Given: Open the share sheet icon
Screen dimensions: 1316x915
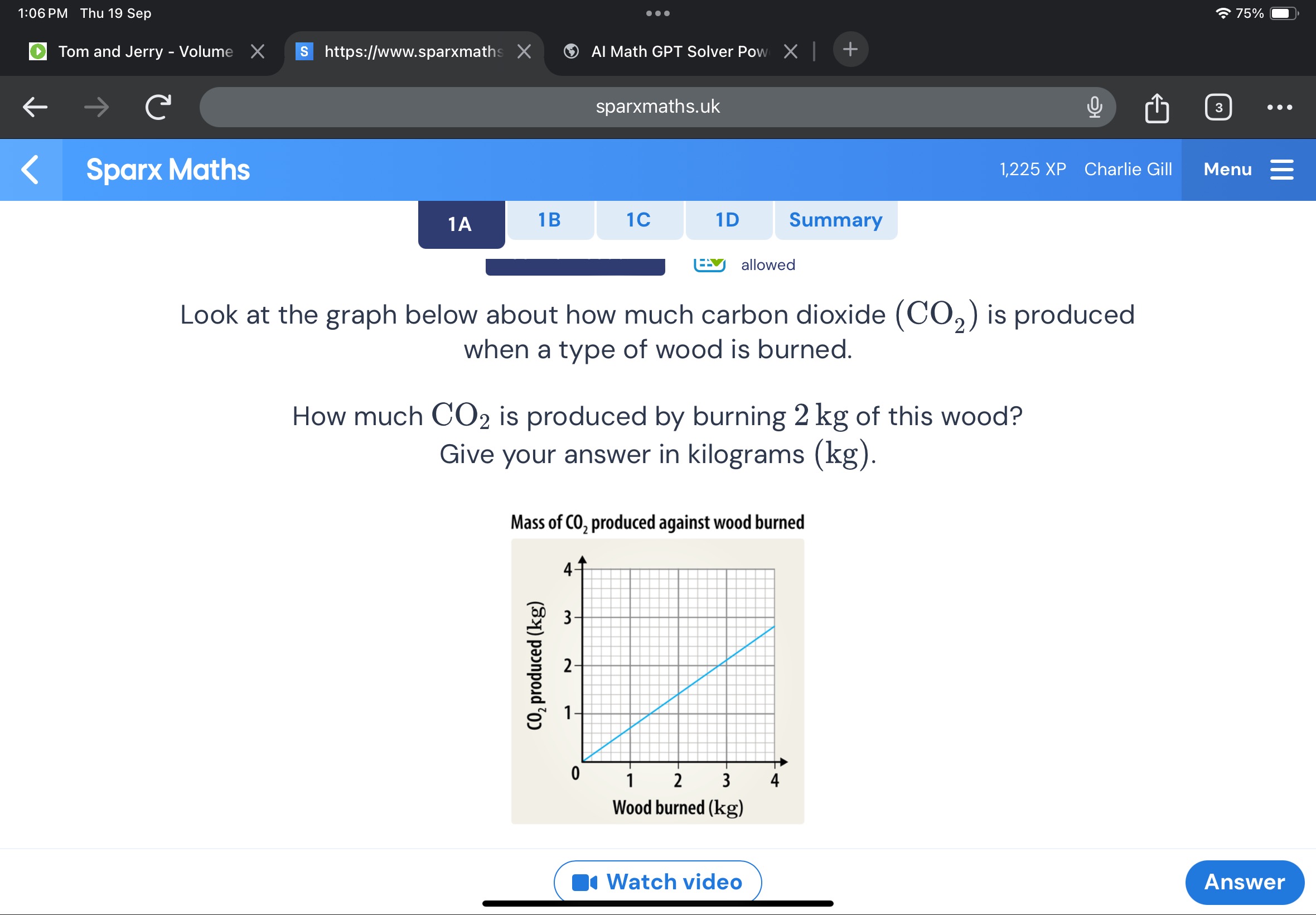Looking at the screenshot, I should coord(1157,108).
